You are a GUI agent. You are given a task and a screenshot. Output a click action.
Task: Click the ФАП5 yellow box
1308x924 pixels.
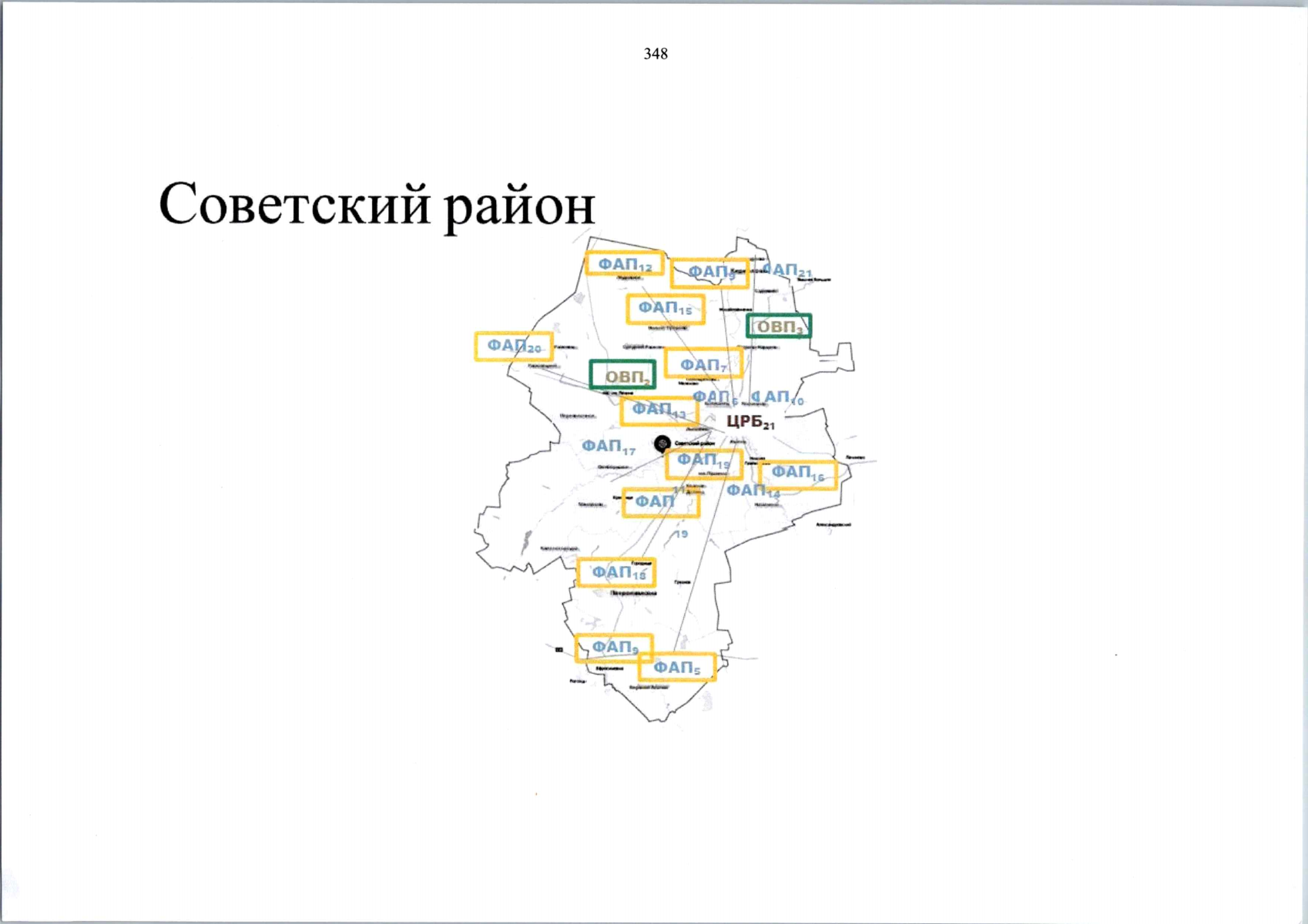tap(677, 668)
